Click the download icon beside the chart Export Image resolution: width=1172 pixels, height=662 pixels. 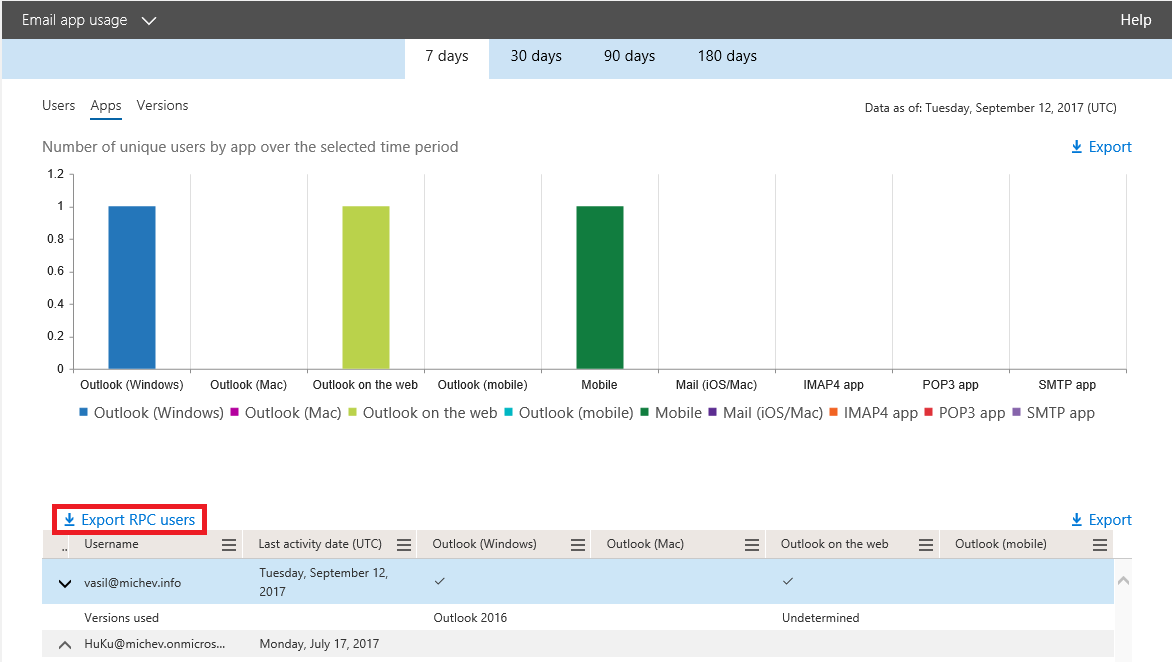(x=1077, y=147)
